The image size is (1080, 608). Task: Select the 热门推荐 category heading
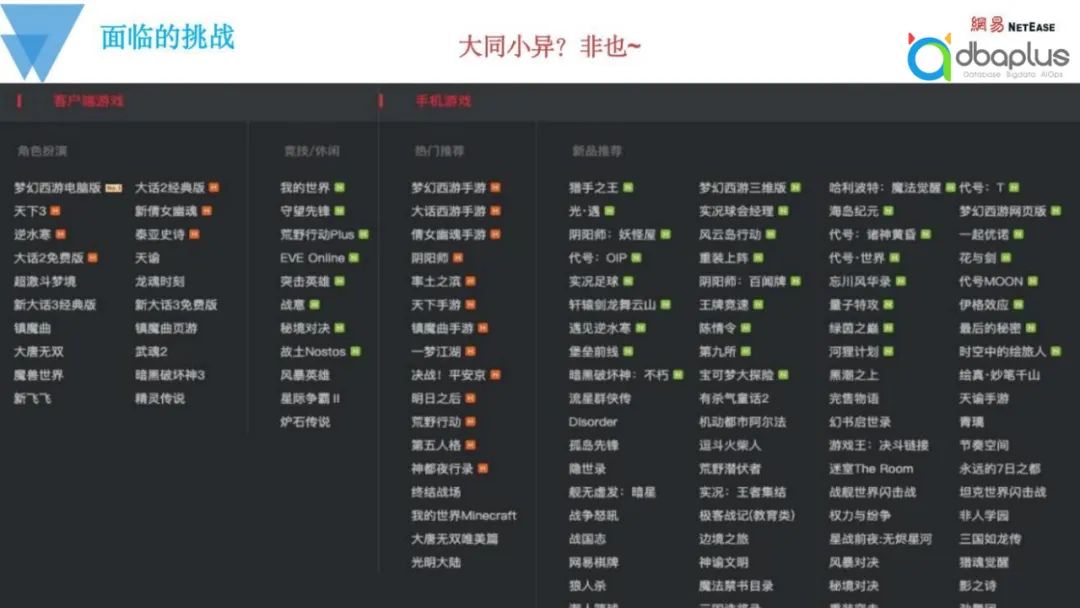[439, 151]
